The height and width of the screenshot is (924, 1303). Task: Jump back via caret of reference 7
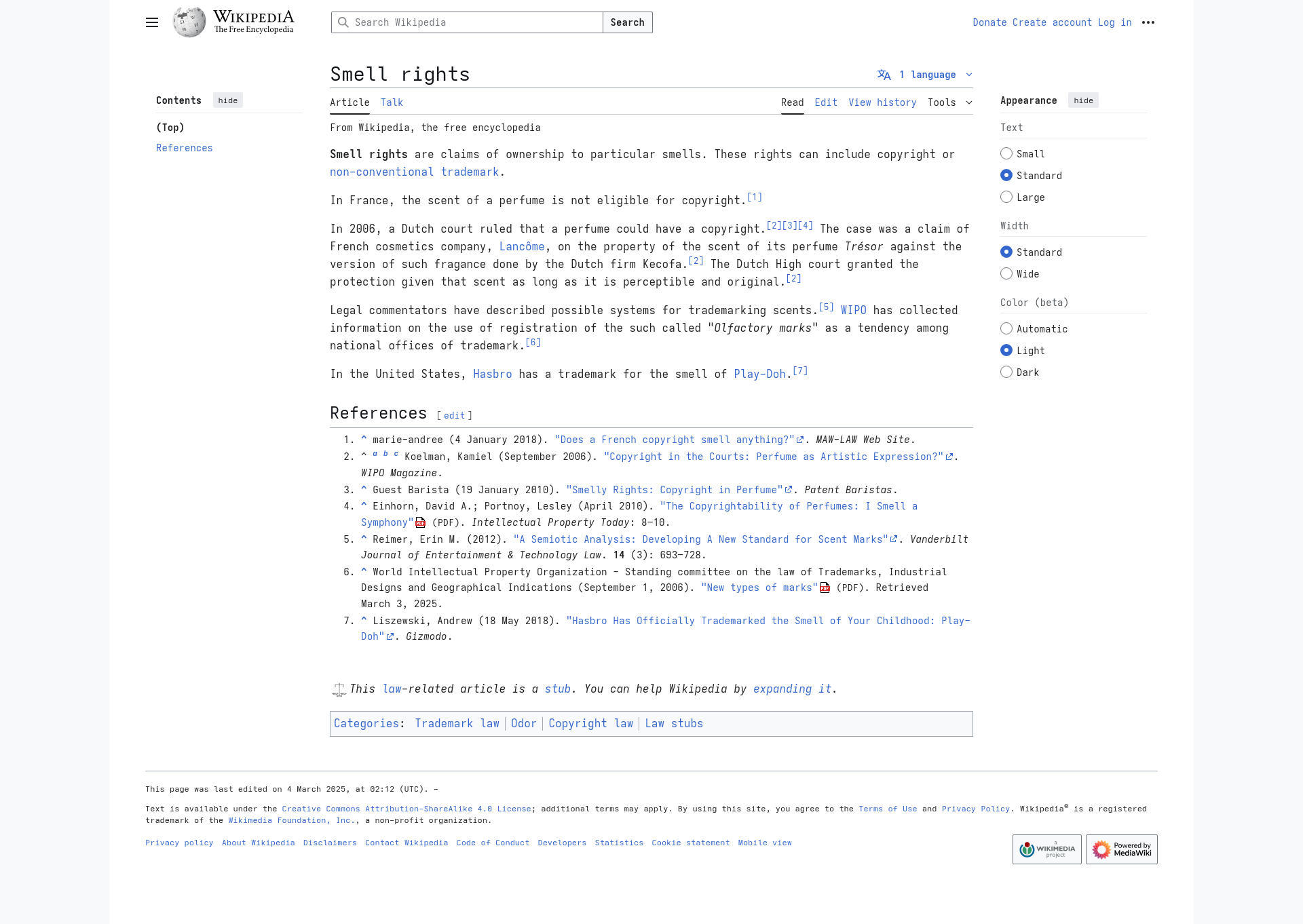click(x=364, y=620)
